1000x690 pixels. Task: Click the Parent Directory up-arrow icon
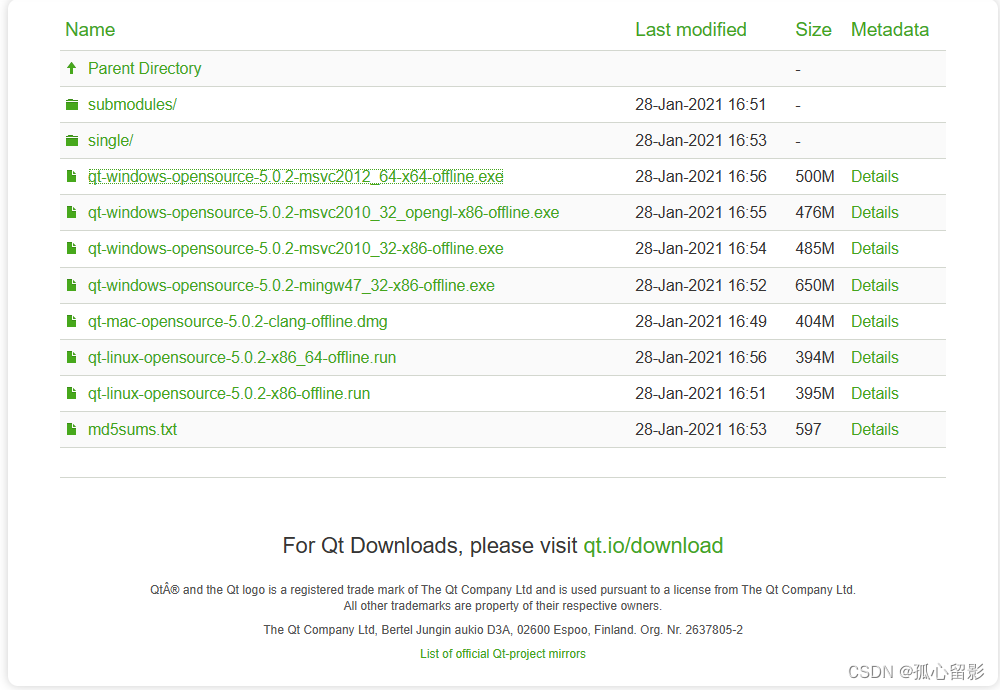[71, 68]
